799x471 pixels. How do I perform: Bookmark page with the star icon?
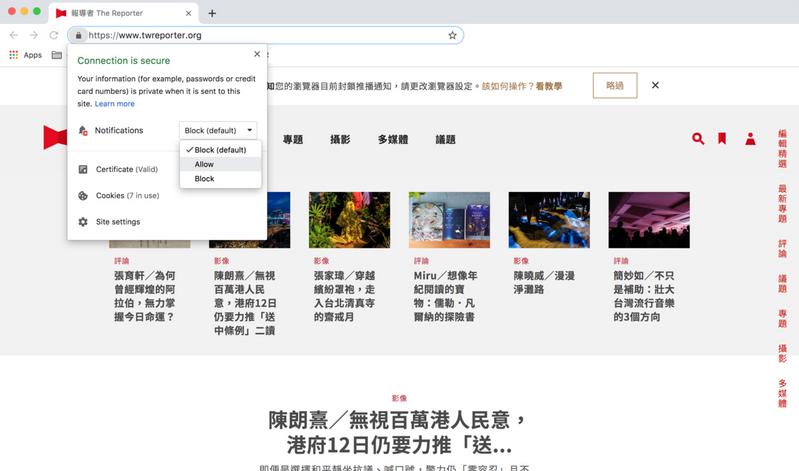point(452,35)
